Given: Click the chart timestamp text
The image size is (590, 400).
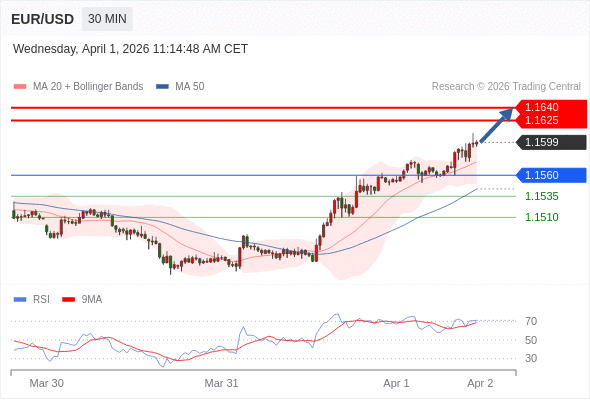Looking at the screenshot, I should click(x=130, y=49).
